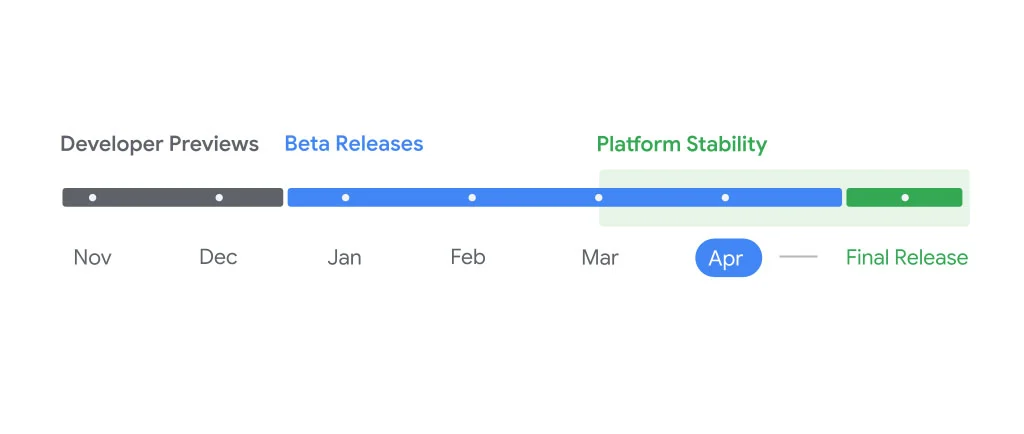Select the timeline dot above Jan
The image size is (1024, 434).
click(345, 198)
